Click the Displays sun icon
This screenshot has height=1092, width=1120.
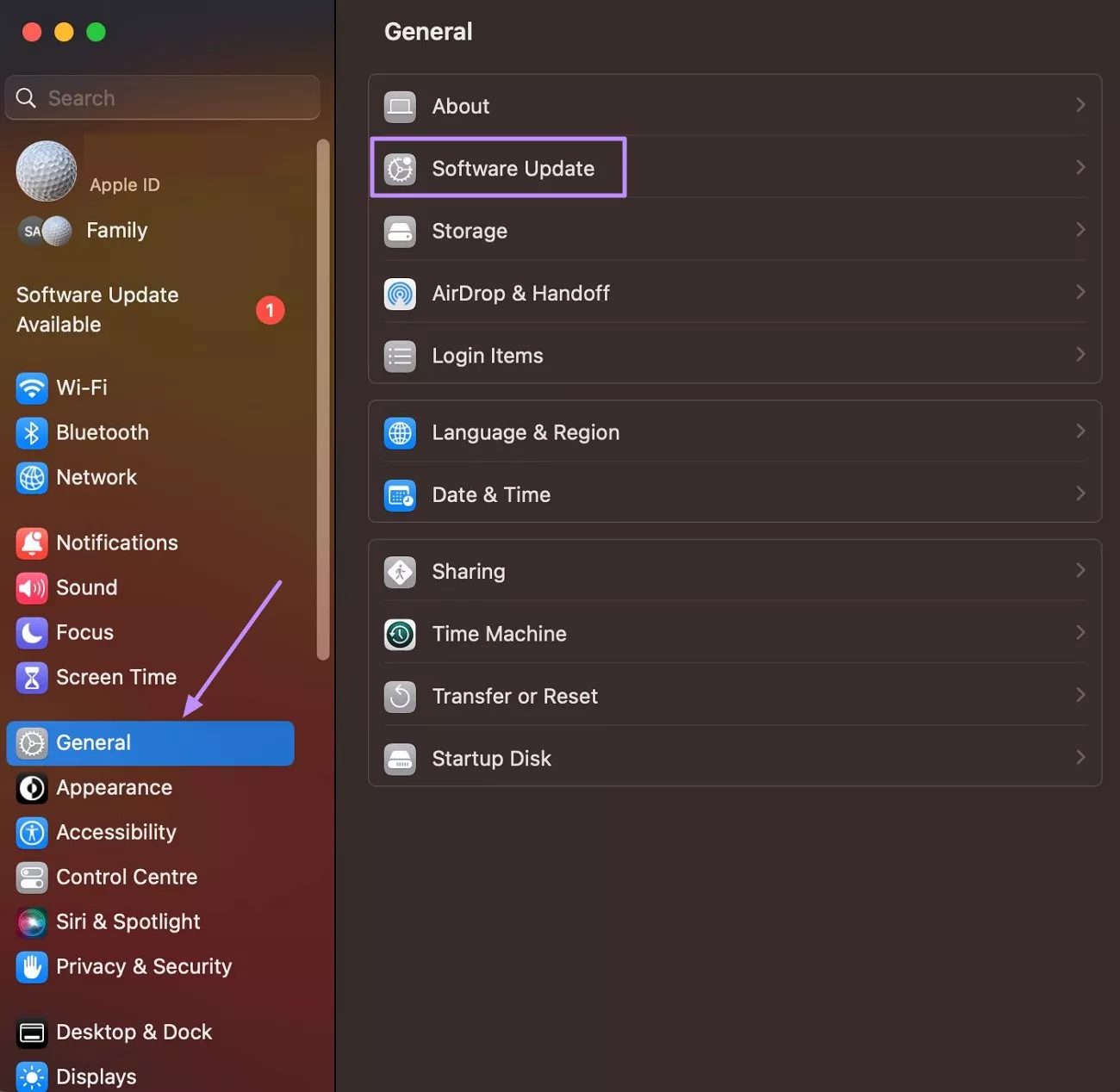[32, 1076]
